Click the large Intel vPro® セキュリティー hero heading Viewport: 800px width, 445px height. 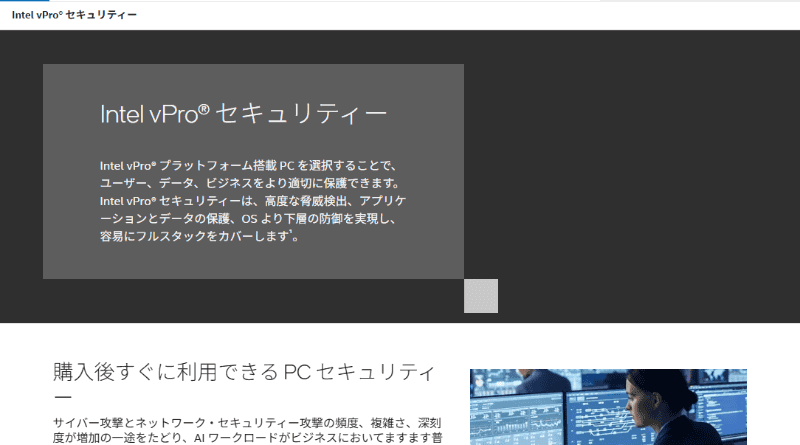tap(243, 114)
